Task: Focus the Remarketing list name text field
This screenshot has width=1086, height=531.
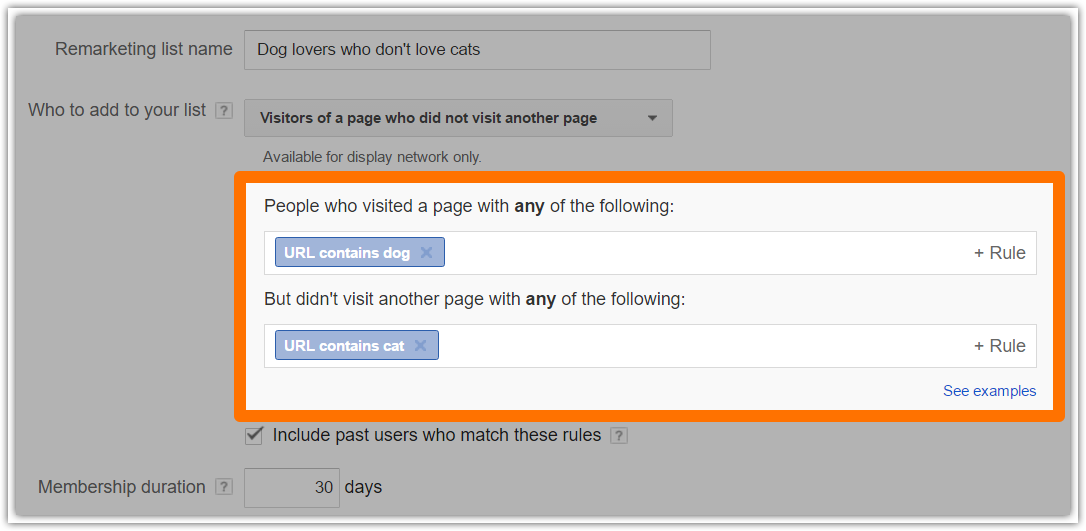Action: 477,50
